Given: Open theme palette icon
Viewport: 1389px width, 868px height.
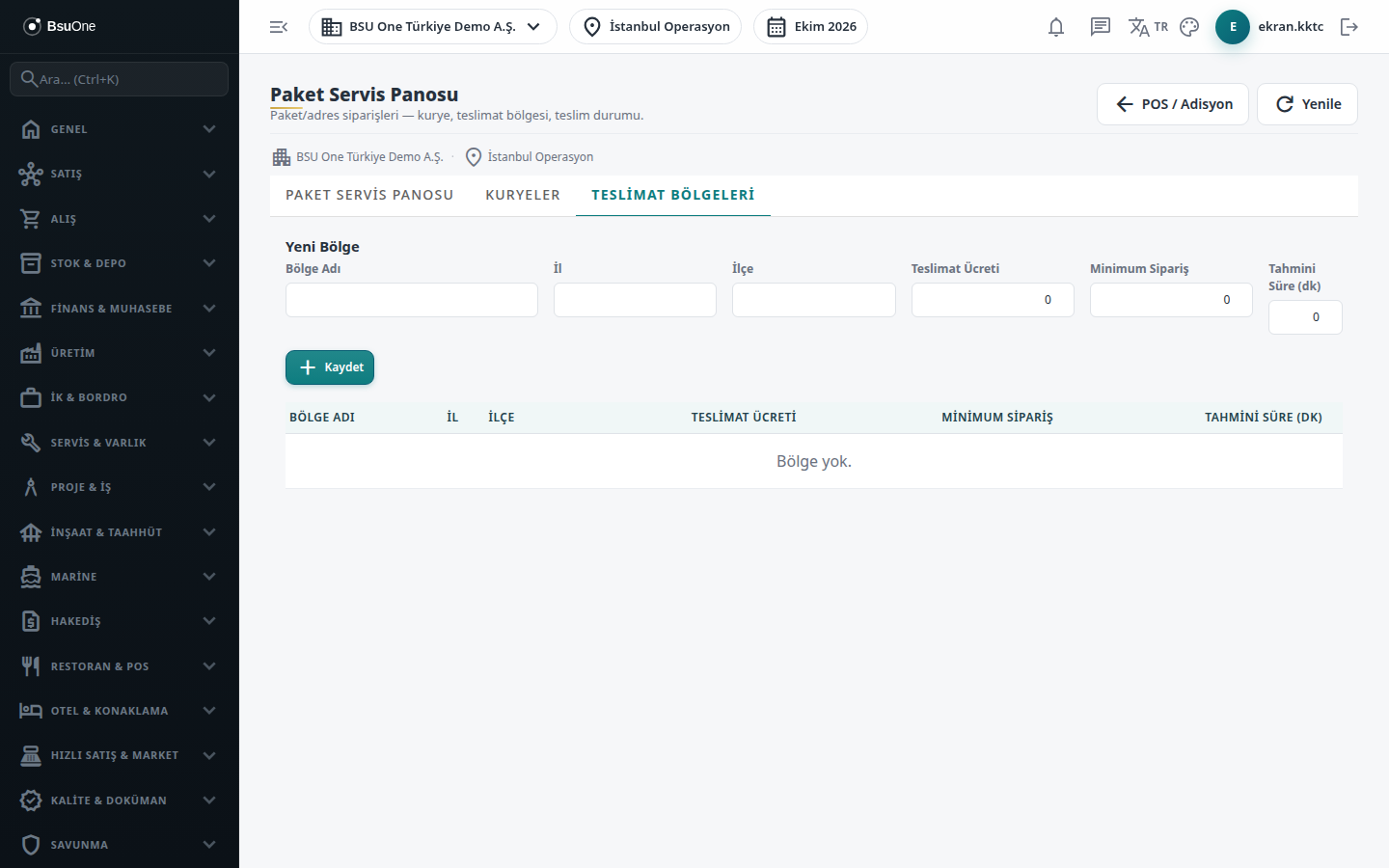Looking at the screenshot, I should [x=1189, y=27].
